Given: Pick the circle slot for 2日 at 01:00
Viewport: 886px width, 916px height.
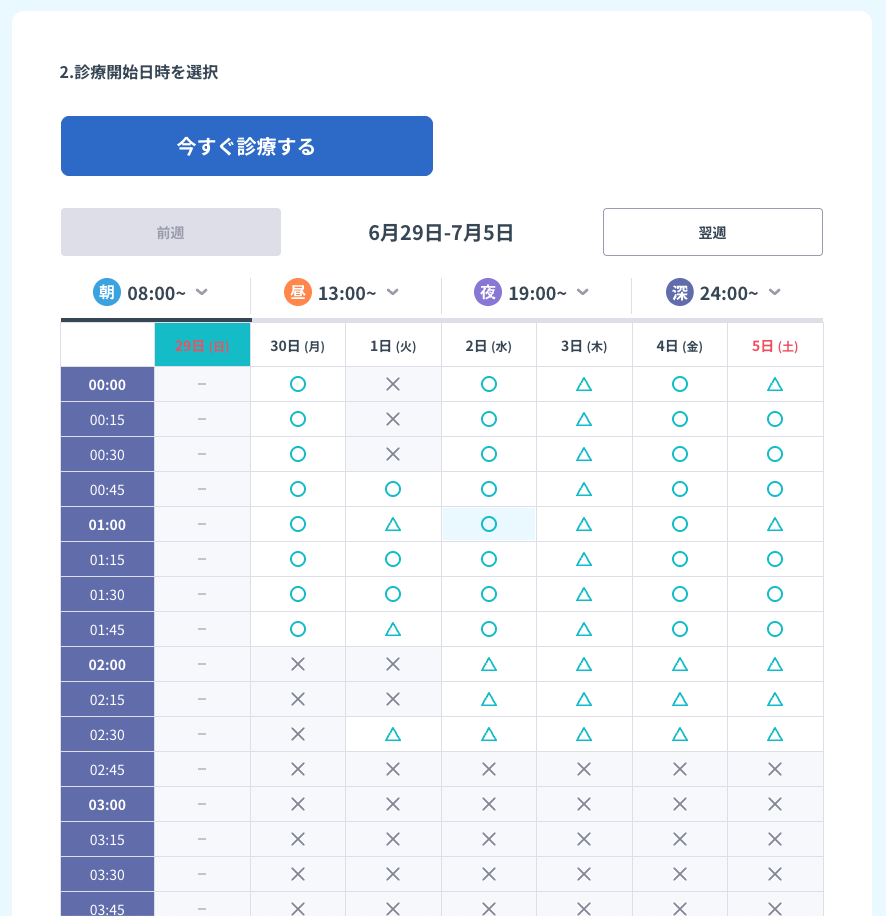Looking at the screenshot, I should point(489,524).
